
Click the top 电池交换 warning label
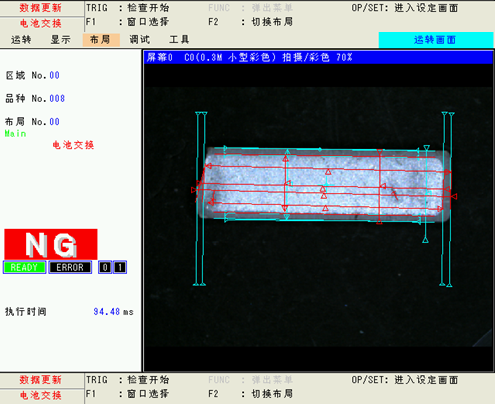click(x=41, y=23)
